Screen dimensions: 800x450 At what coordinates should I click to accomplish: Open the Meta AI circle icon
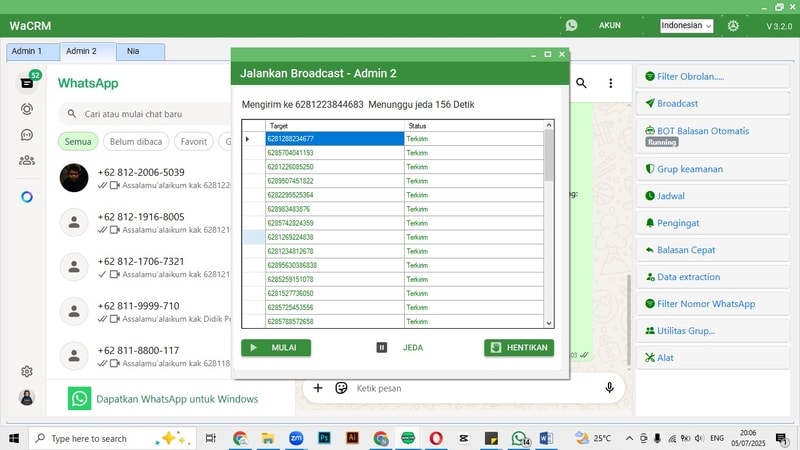[x=27, y=197]
